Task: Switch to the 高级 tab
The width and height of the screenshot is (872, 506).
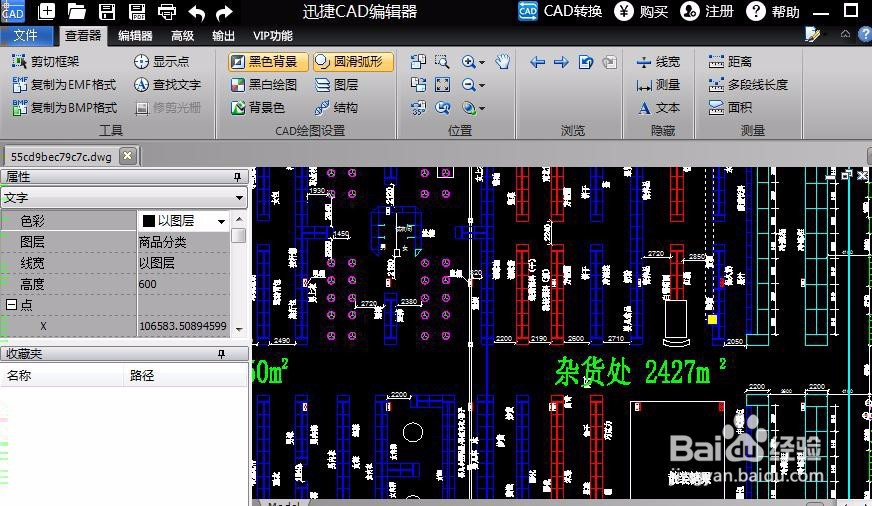Action: coord(182,36)
